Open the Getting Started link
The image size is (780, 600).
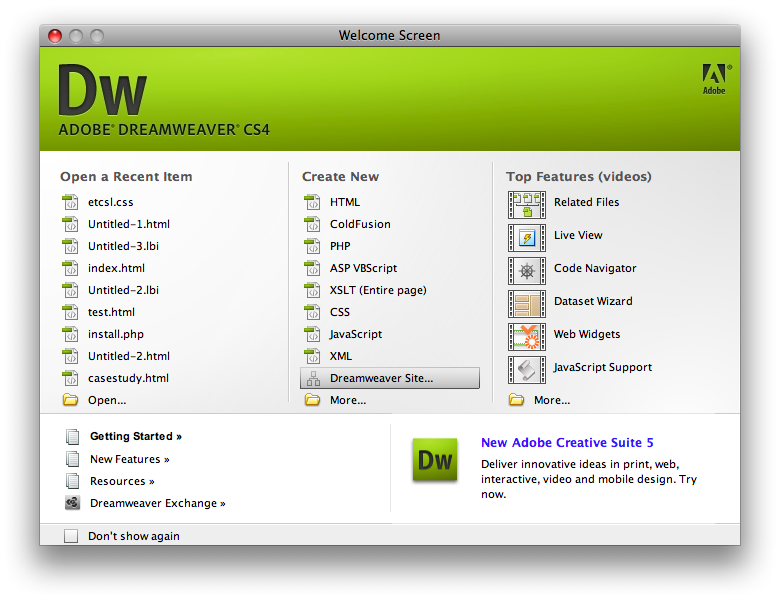click(x=135, y=437)
